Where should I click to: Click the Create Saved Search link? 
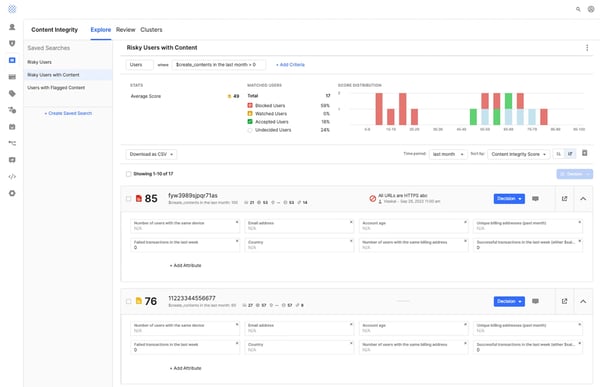tap(68, 113)
